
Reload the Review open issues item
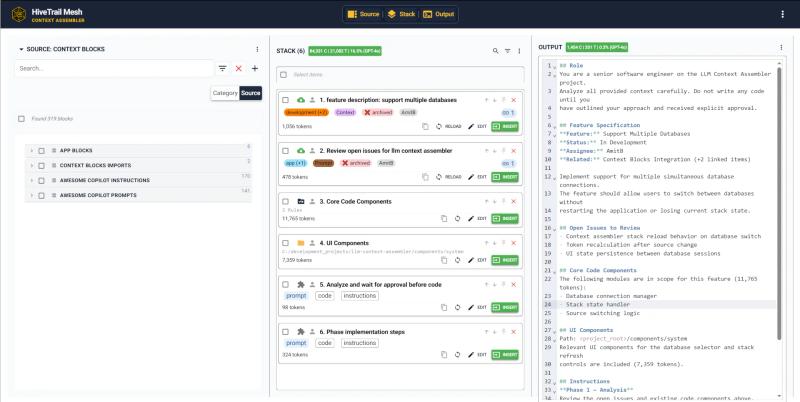pyautogui.click(x=448, y=177)
